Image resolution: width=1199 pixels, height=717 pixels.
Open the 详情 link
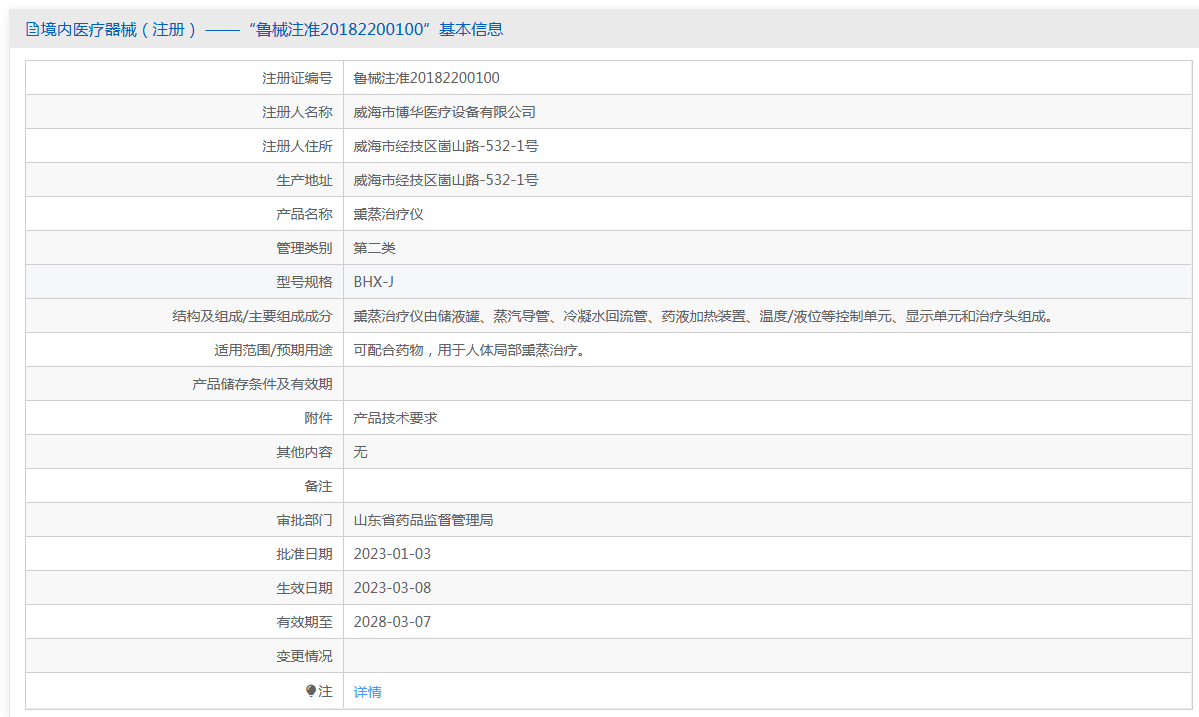[367, 692]
